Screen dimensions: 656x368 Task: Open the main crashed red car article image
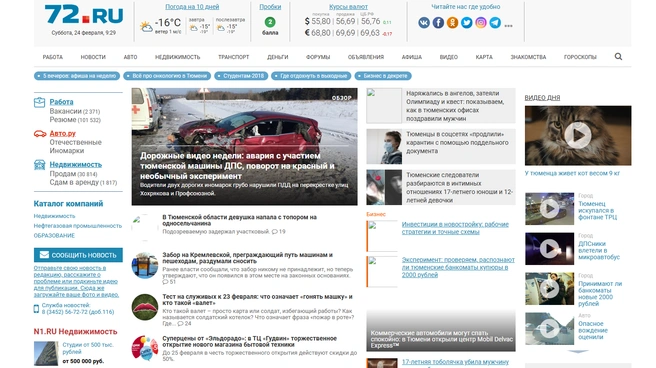(244, 146)
